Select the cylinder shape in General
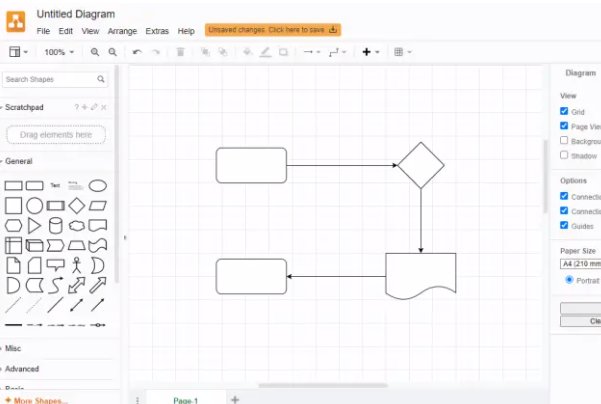The width and height of the screenshot is (601, 404). pyautogui.click(x=56, y=225)
